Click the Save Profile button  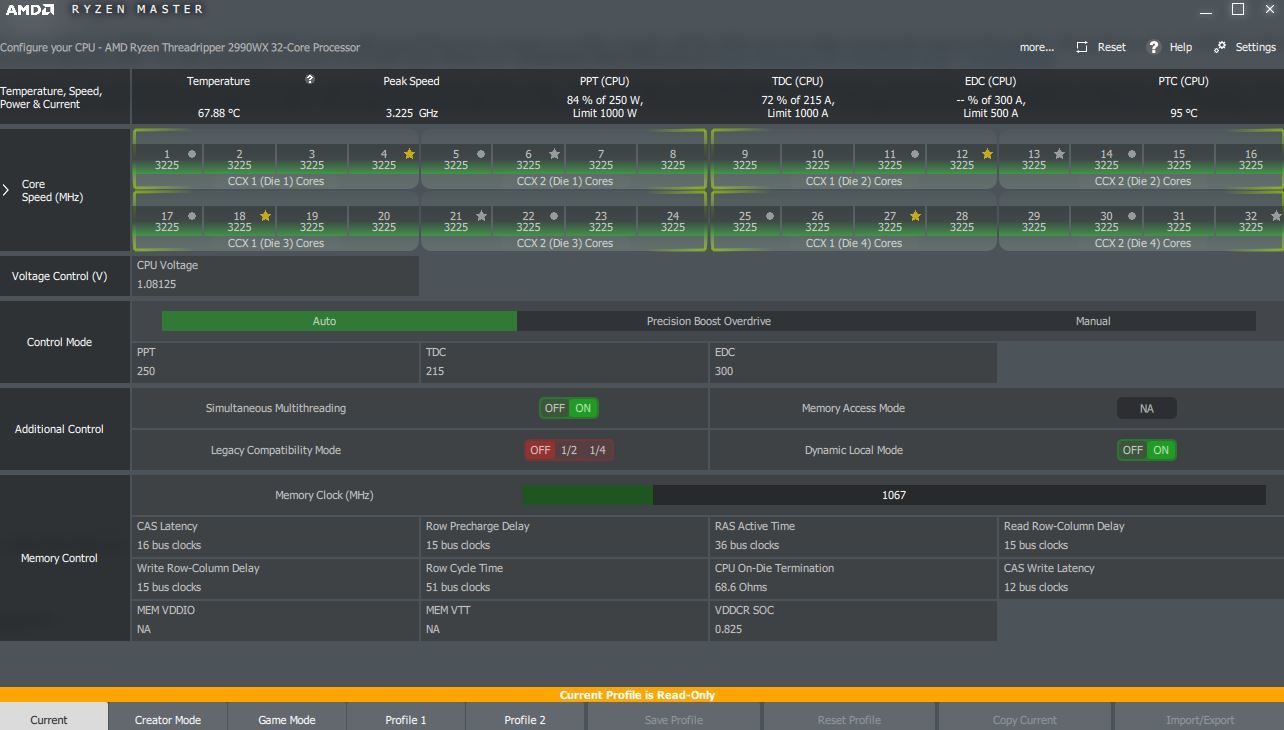[x=674, y=719]
